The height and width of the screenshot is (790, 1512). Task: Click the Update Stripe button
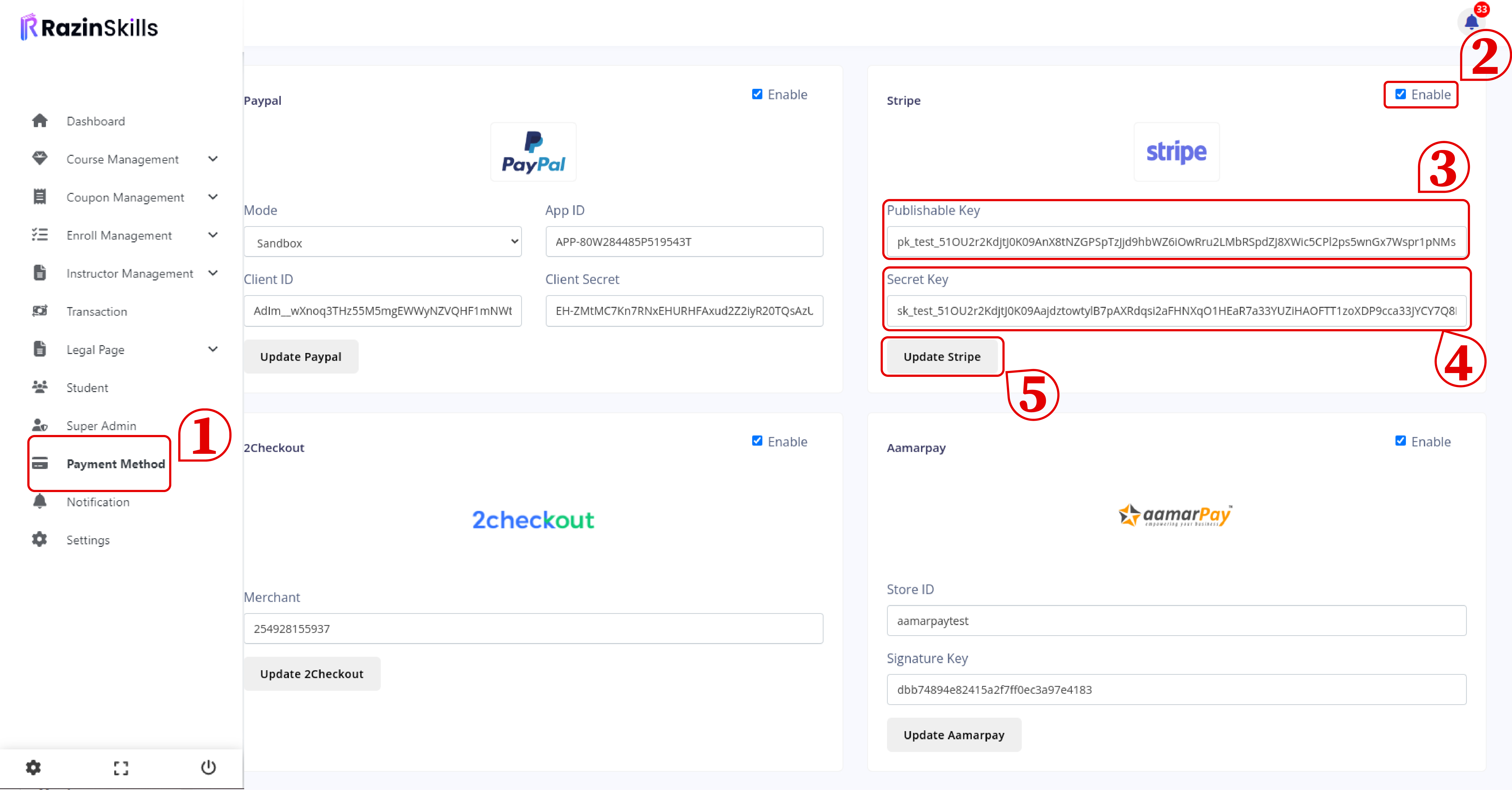pyautogui.click(x=942, y=356)
